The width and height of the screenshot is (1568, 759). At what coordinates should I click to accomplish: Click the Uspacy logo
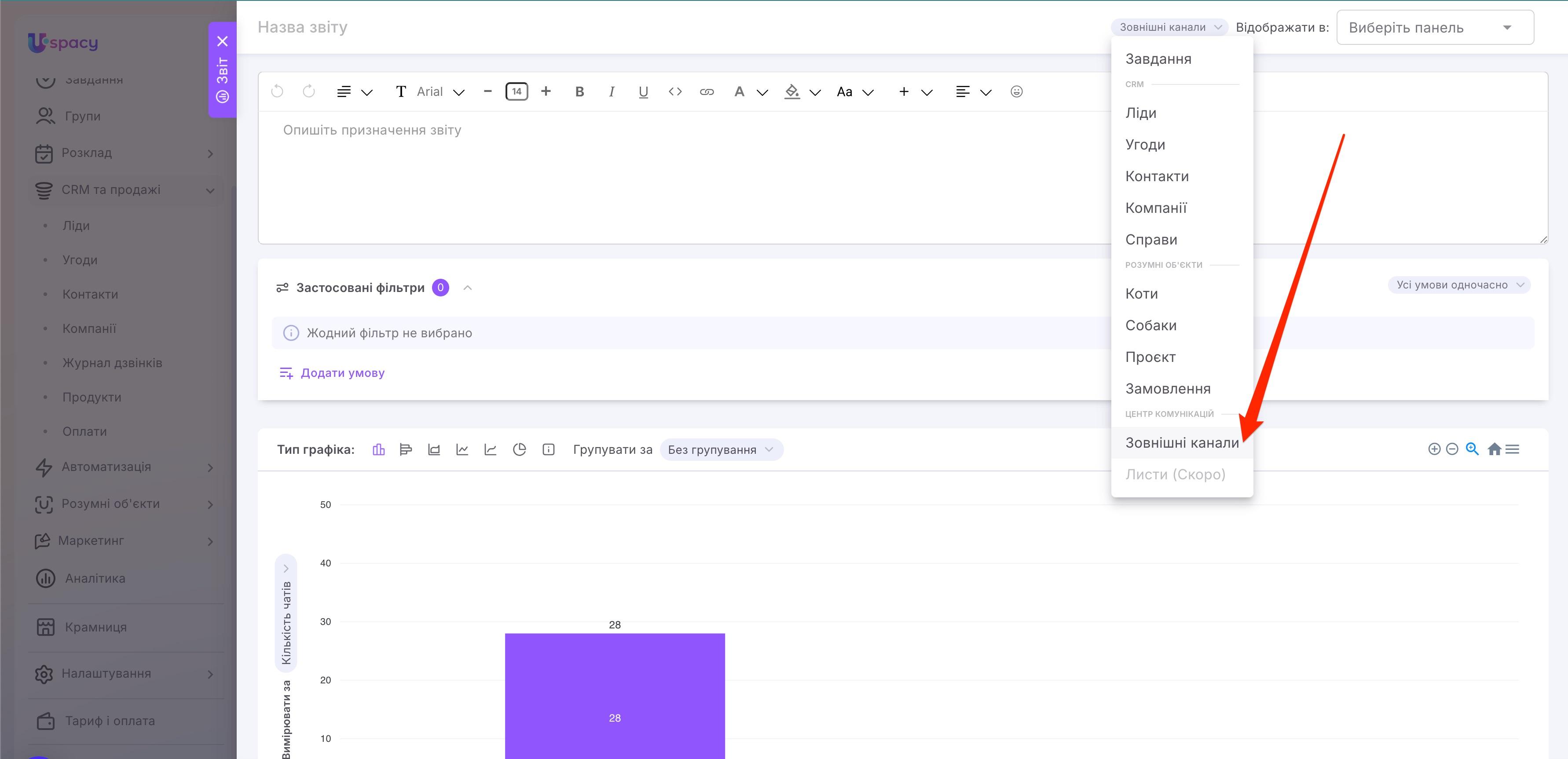point(63,42)
